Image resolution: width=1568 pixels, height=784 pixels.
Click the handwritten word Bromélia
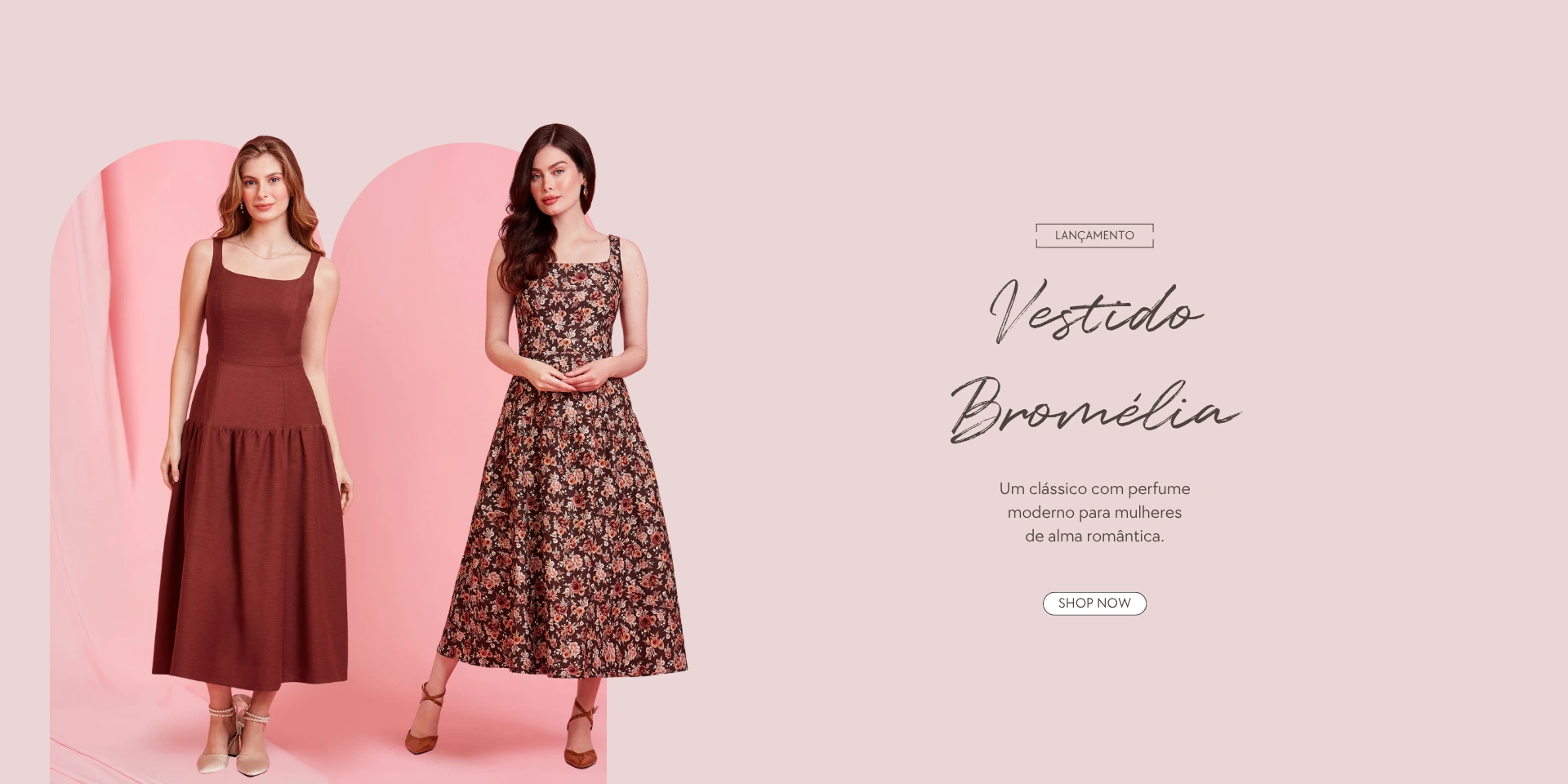click(1094, 409)
